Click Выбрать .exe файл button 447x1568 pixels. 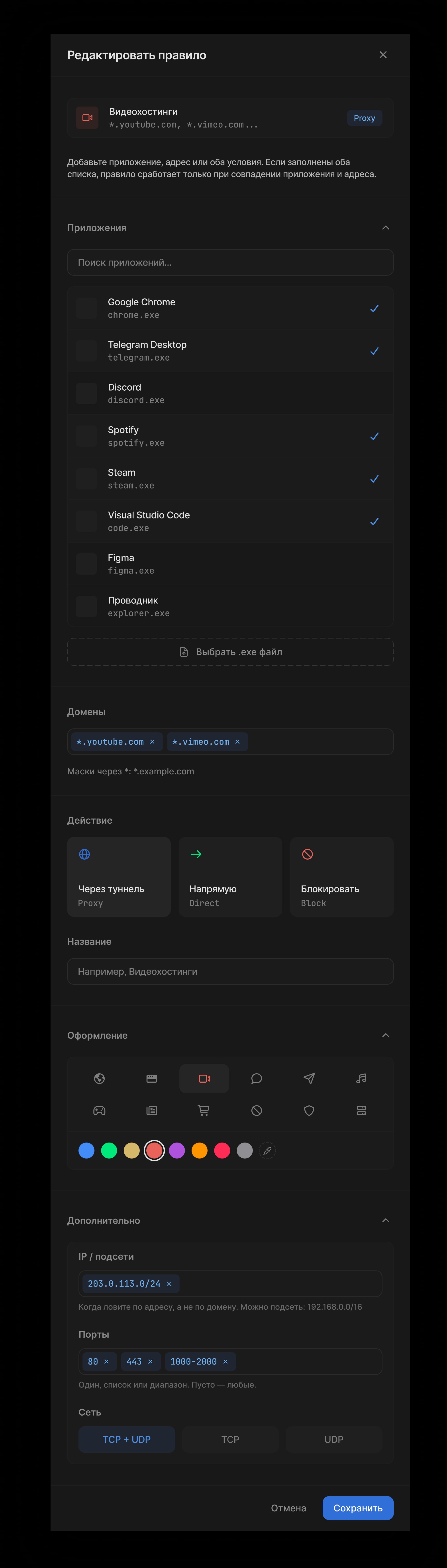tap(231, 651)
